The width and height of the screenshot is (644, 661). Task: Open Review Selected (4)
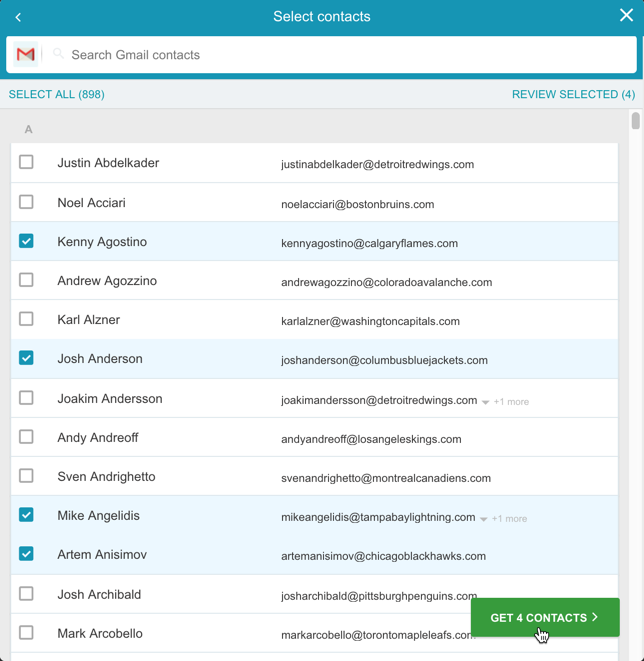[x=573, y=94]
